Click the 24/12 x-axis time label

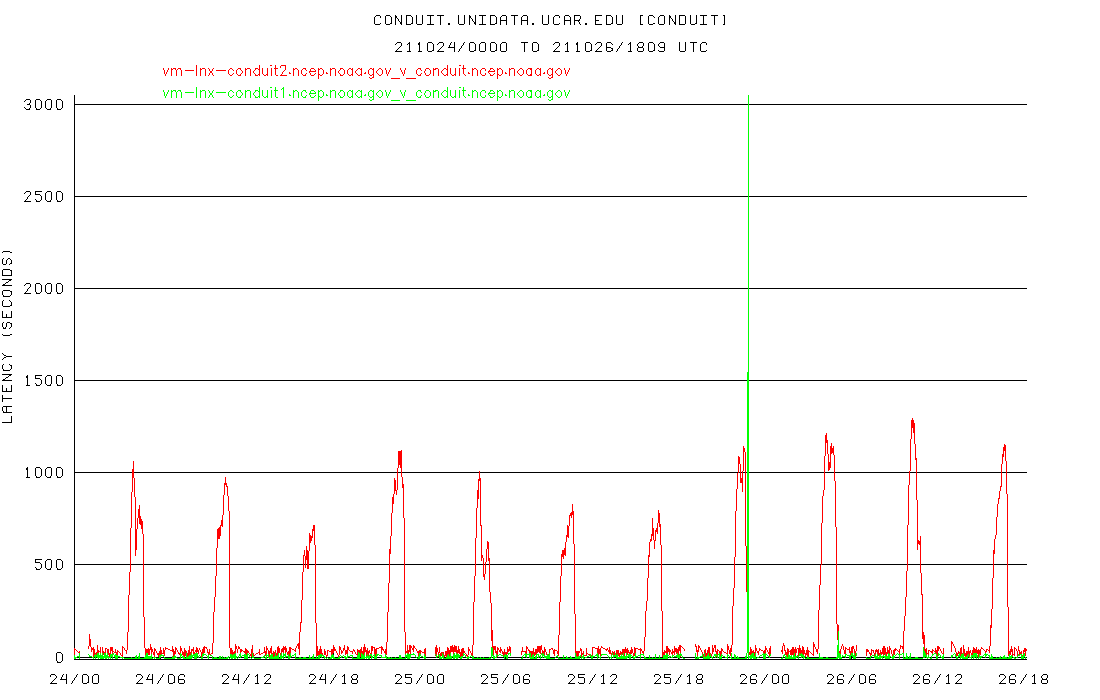[x=246, y=678]
